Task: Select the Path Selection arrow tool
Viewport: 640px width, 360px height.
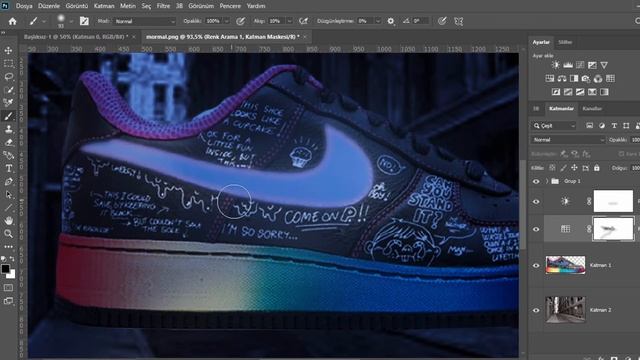Action: point(8,195)
